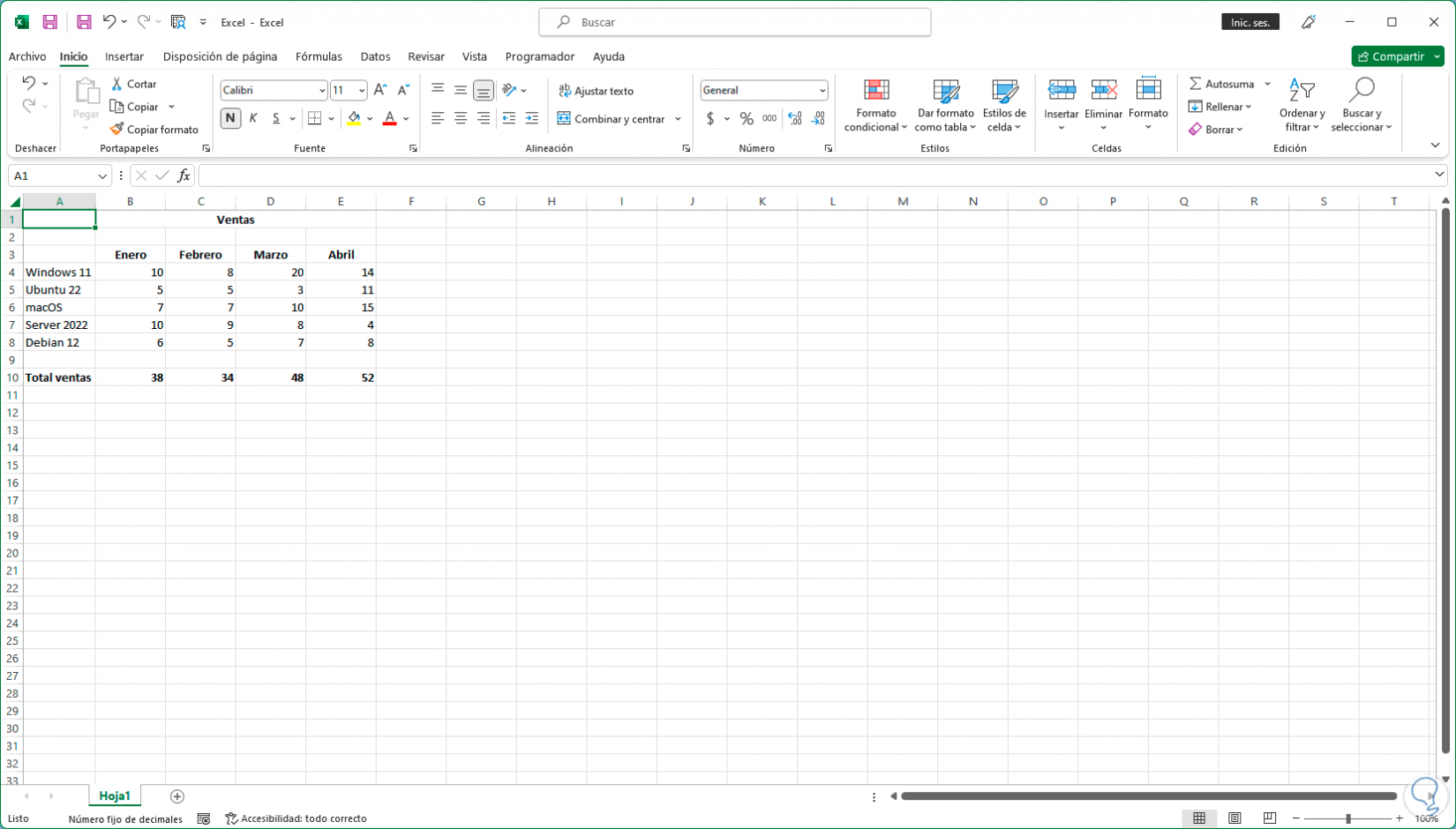Click in the Buscar search box
The height and width of the screenshot is (829, 1456).
point(735,22)
